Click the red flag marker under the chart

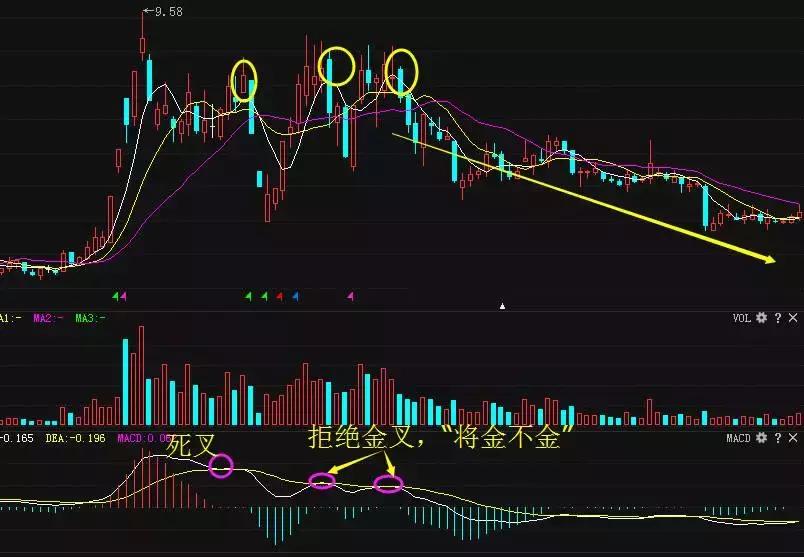tap(279, 296)
